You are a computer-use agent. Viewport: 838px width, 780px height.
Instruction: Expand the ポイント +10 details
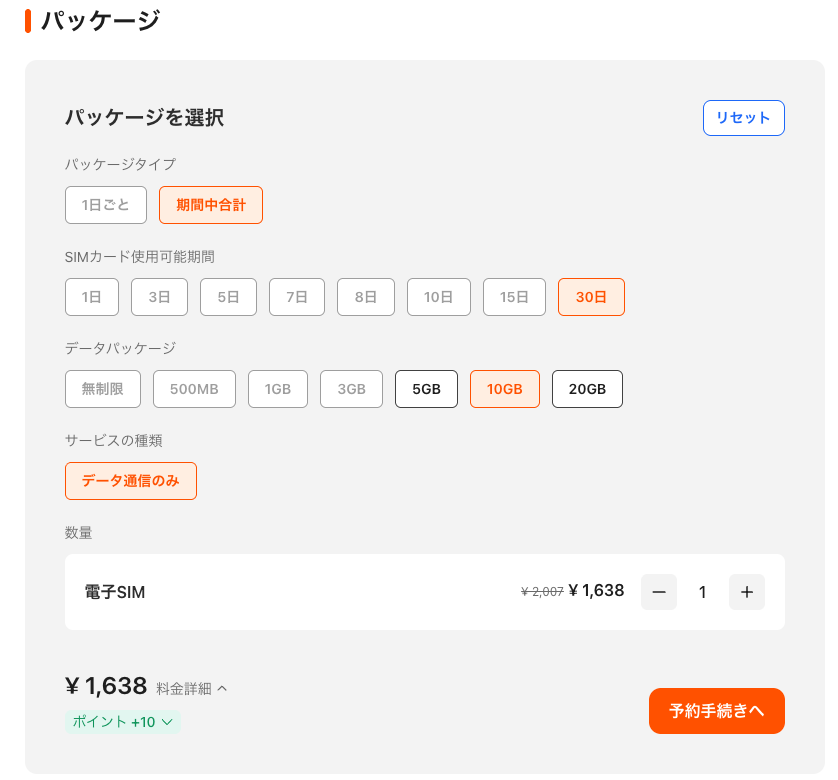tap(122, 721)
